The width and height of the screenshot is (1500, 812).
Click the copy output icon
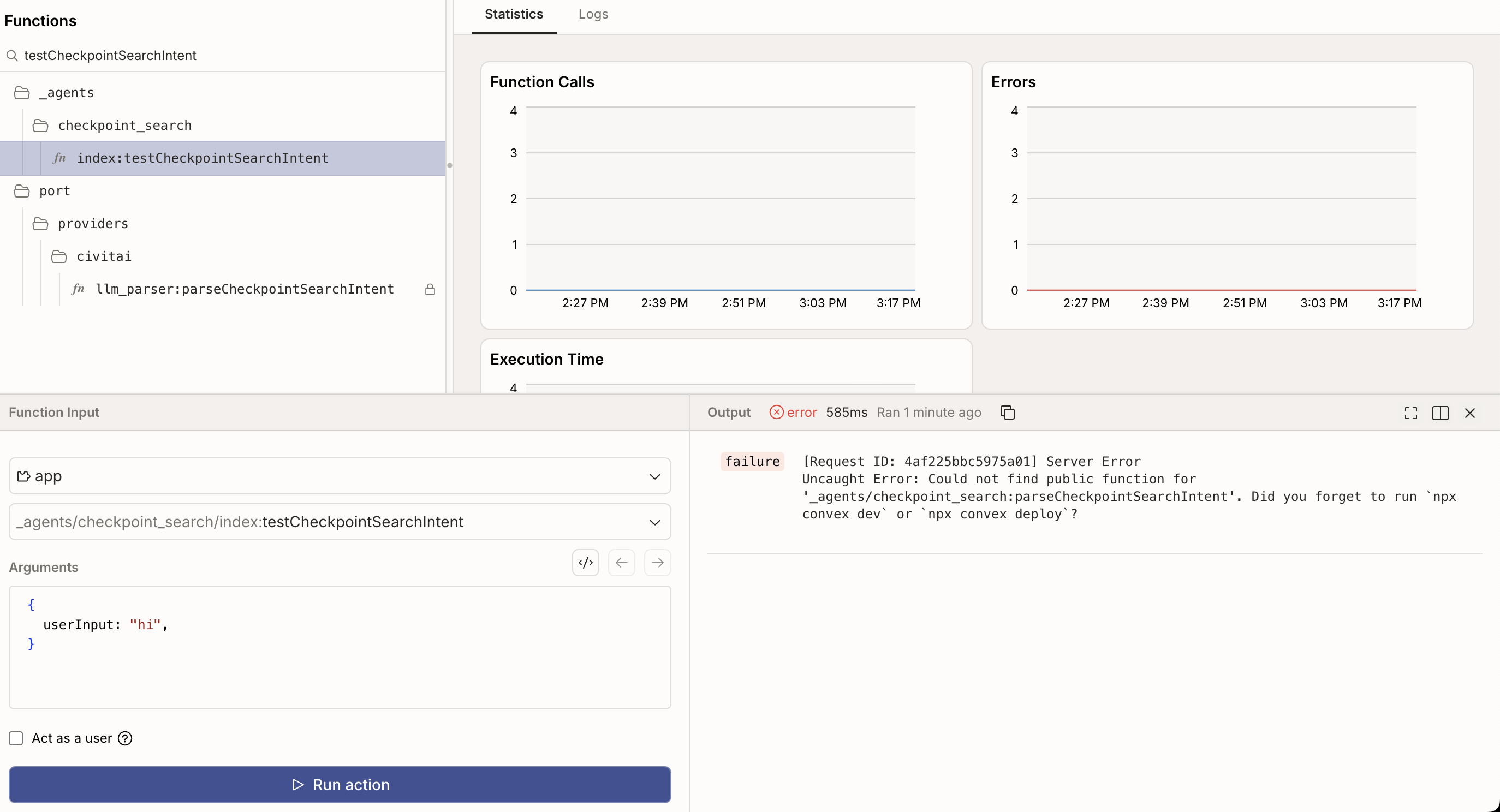point(1008,412)
